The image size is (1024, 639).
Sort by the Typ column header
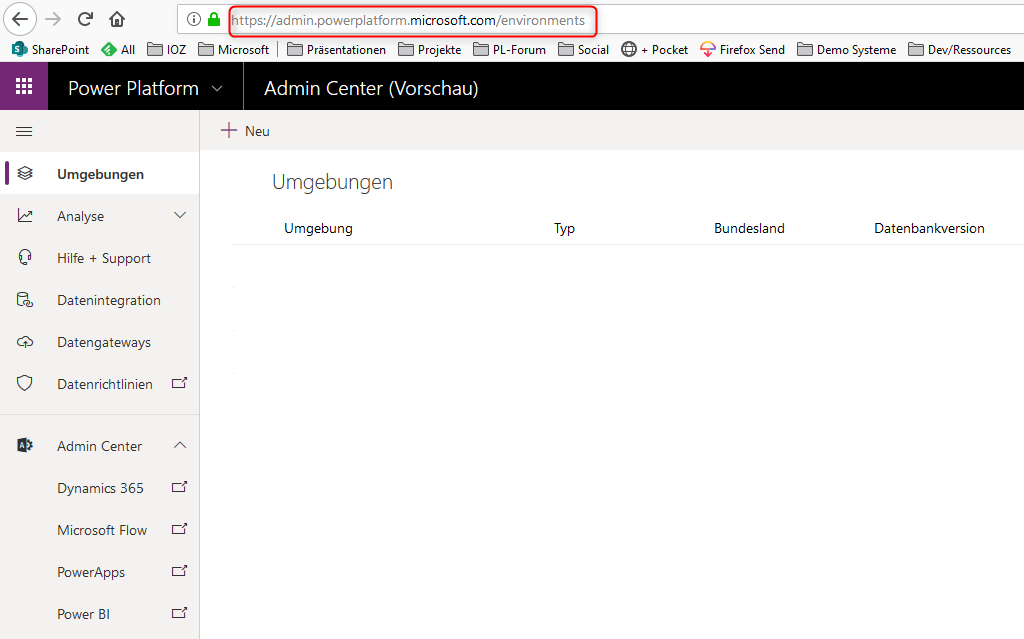point(564,228)
